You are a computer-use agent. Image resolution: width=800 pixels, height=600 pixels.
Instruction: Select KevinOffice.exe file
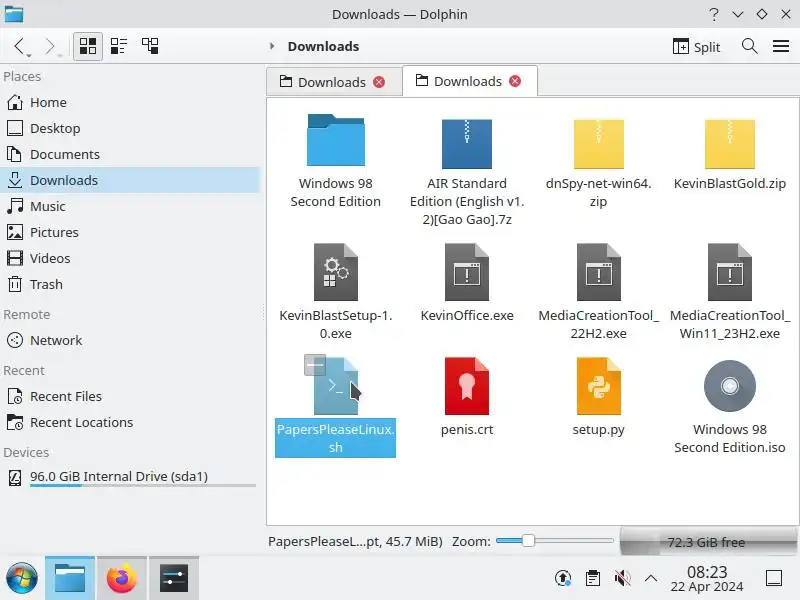467,283
